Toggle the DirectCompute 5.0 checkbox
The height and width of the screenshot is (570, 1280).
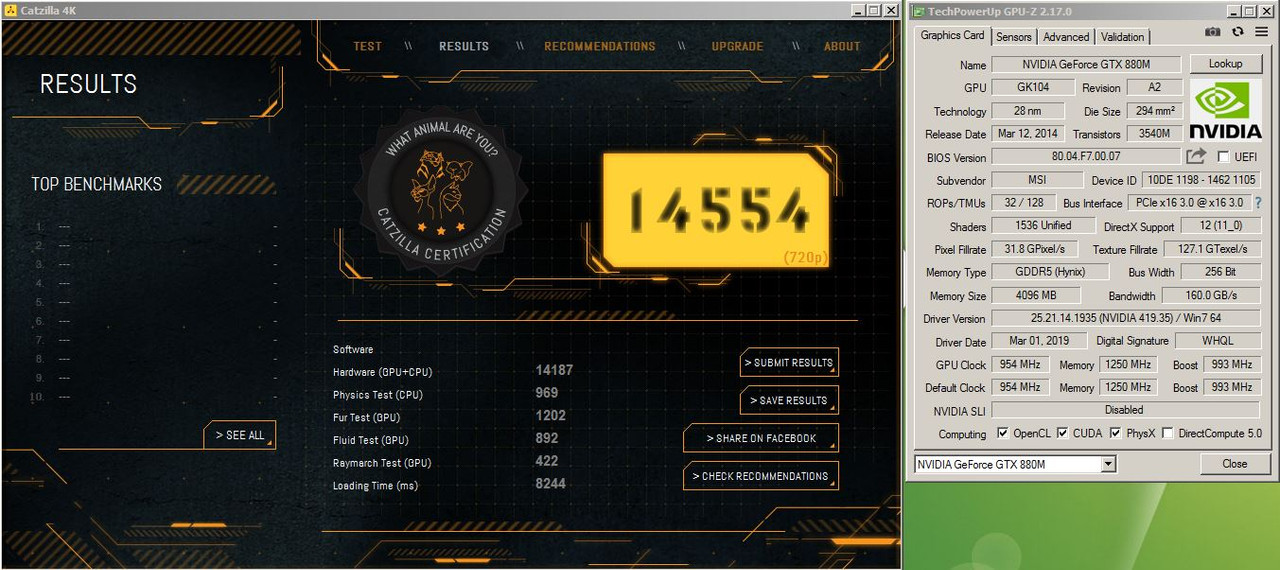click(x=1168, y=434)
